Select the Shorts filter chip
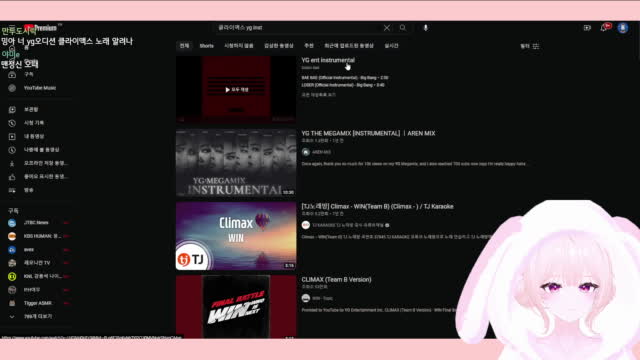This screenshot has height=360, width=640. tap(207, 46)
